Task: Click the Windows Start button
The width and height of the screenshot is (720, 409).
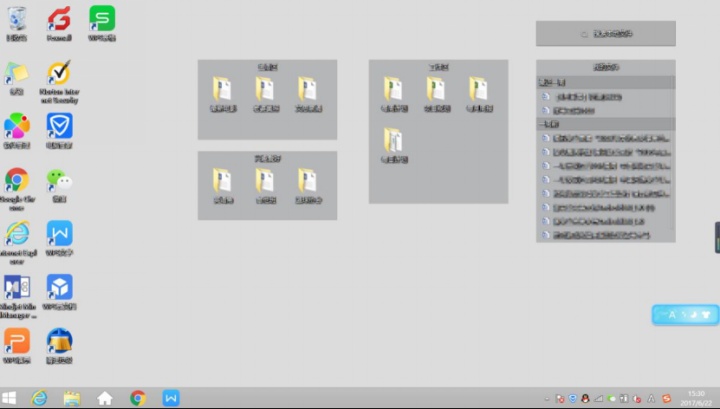Action: (9, 398)
